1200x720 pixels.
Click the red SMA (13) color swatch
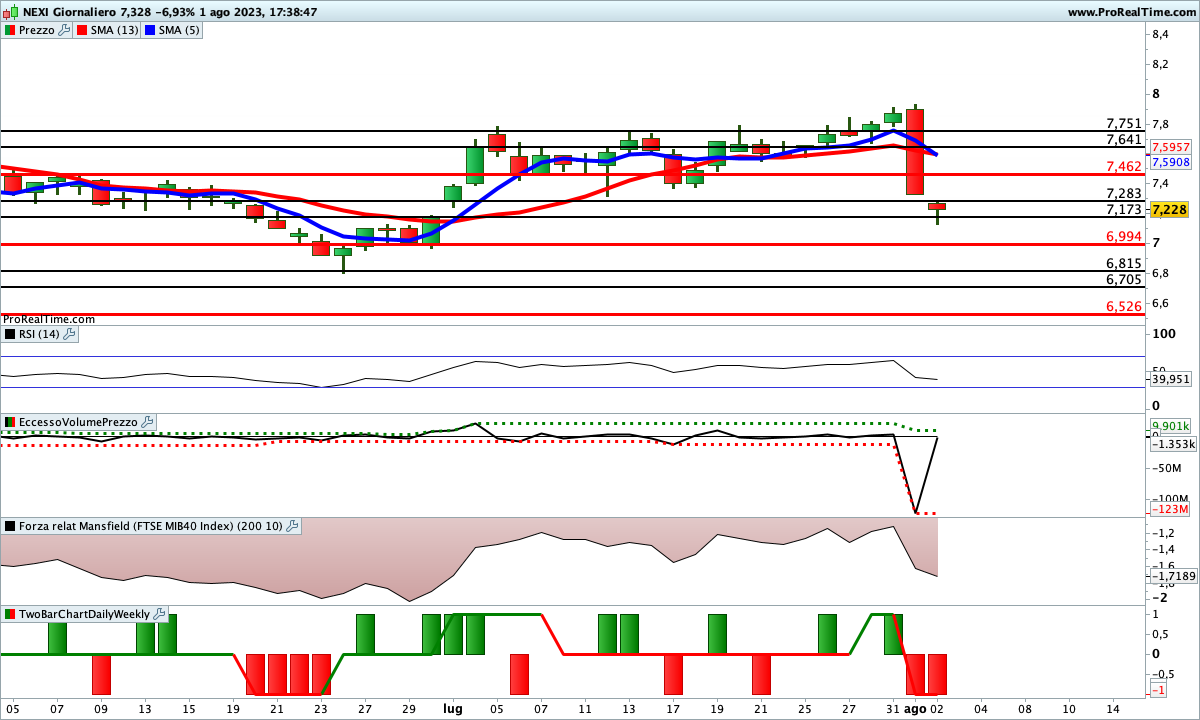point(82,30)
